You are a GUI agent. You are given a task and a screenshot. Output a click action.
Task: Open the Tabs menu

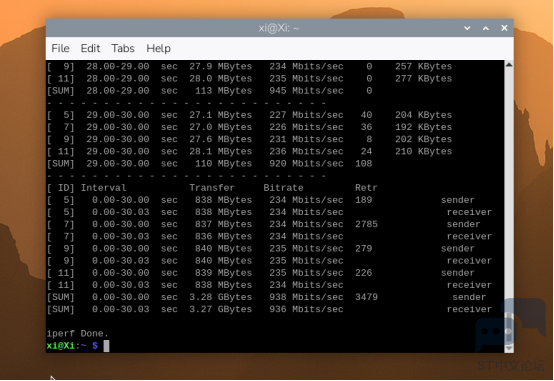123,48
